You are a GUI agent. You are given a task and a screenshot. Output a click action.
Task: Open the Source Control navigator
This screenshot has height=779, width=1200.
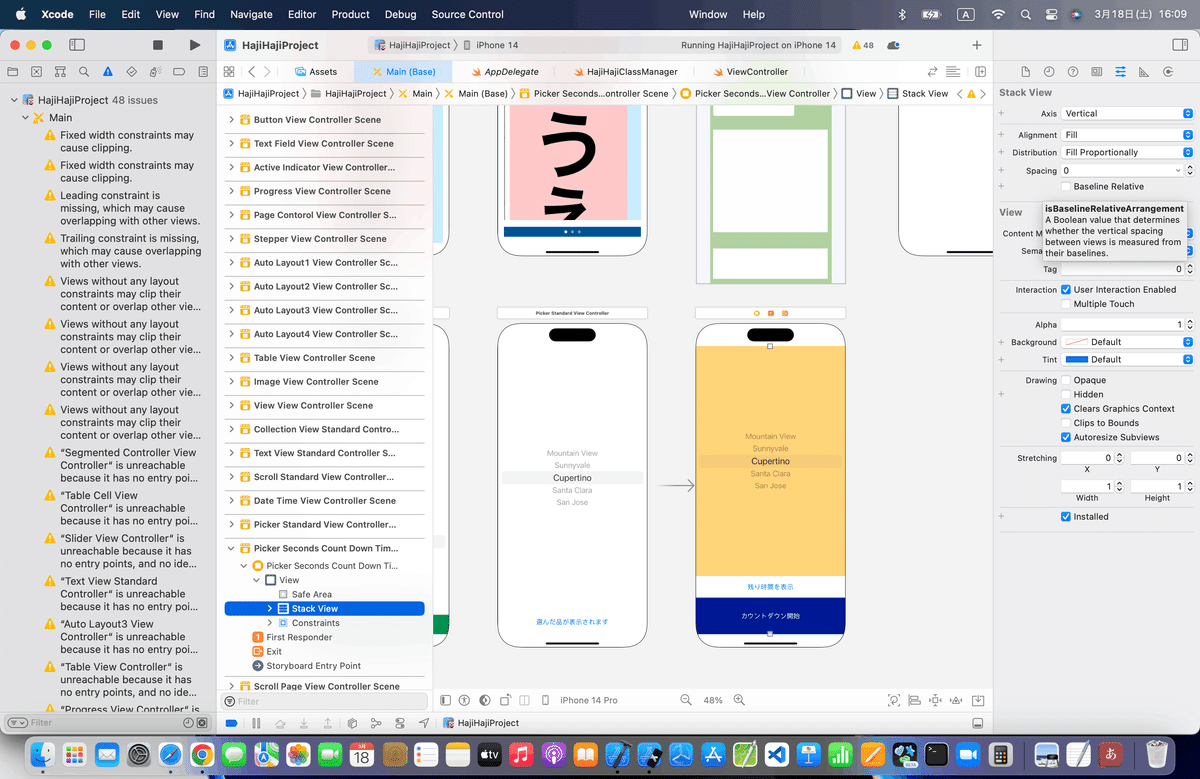click(37, 72)
